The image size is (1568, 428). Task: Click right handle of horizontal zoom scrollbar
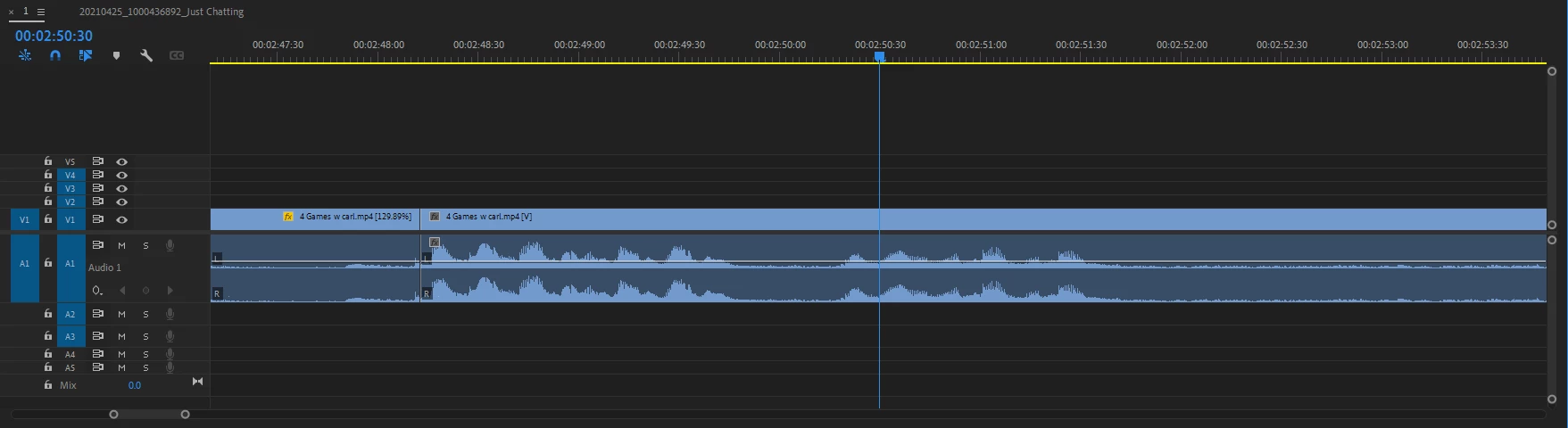(x=185, y=415)
